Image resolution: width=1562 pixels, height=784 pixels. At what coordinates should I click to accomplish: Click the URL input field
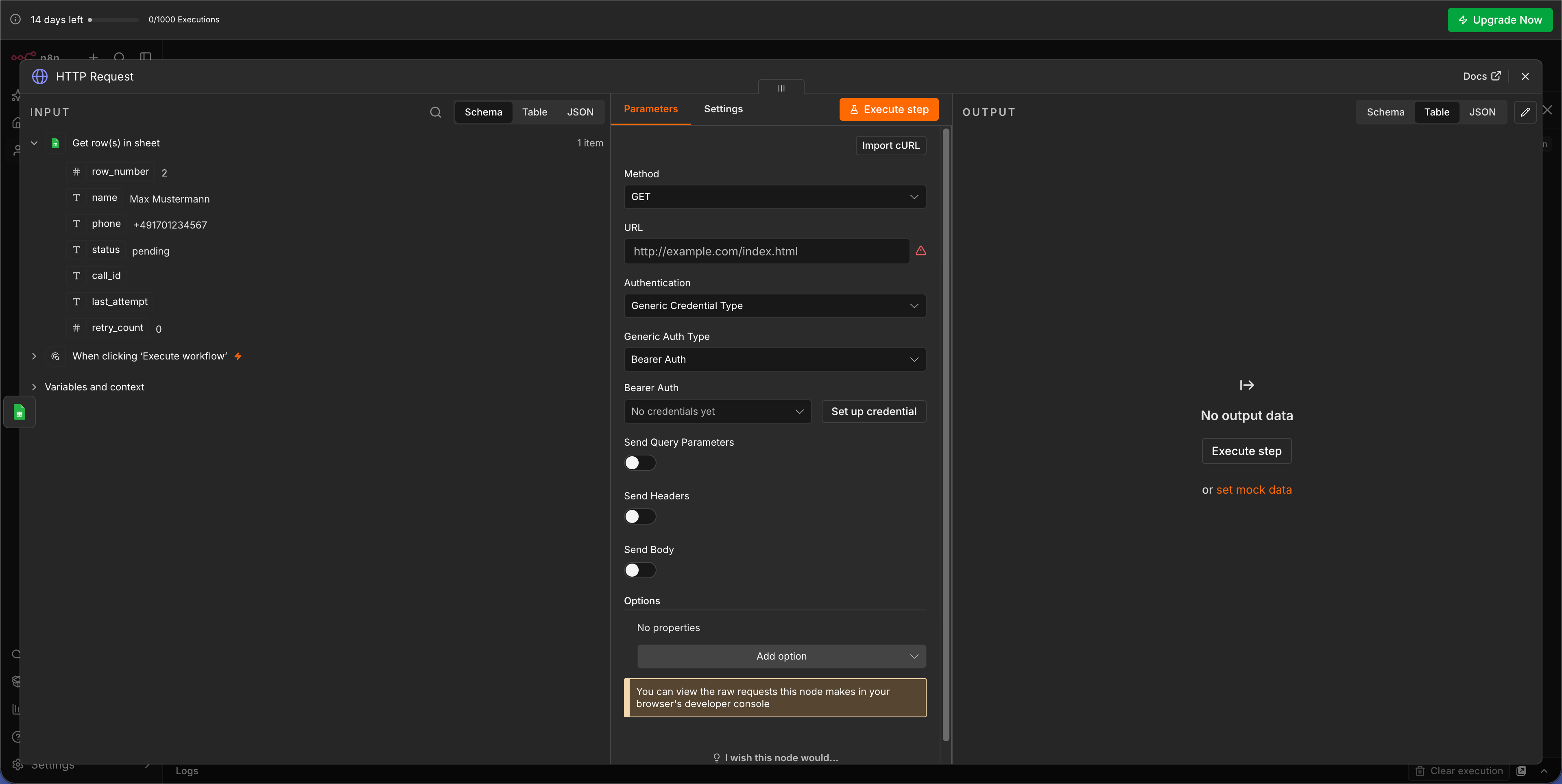coord(766,252)
